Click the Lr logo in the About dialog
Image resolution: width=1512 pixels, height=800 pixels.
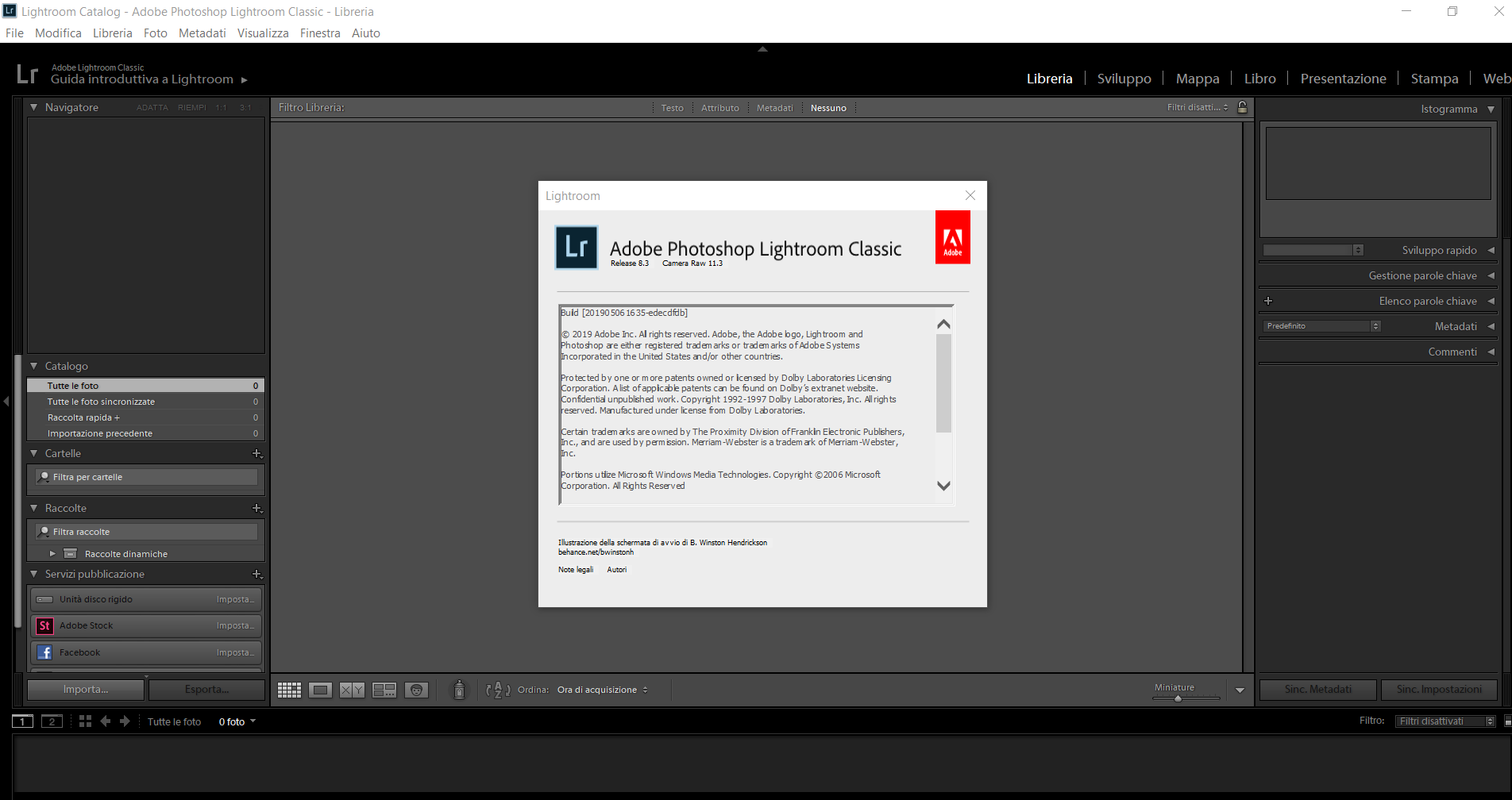tap(577, 248)
